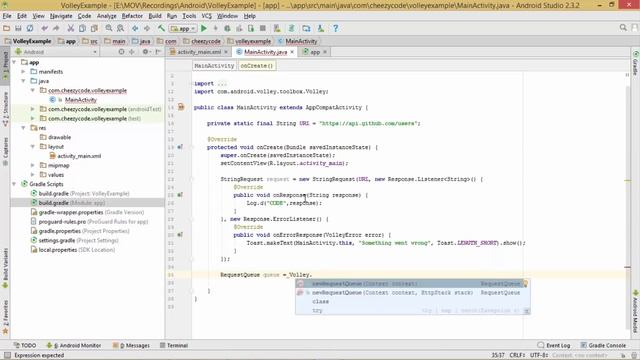Viewport: 640px width, 360px height.
Task: Open the Gradle Console
Action: tap(603, 345)
